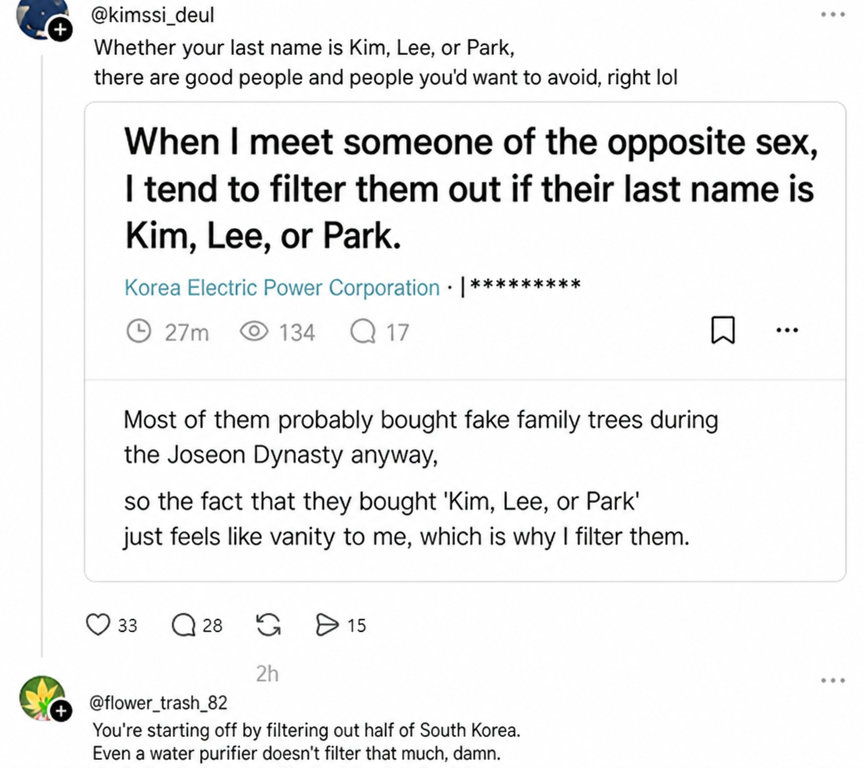Bookmark the embedded Kim, Lee, Park post
The image size is (864, 768).
pyautogui.click(x=723, y=330)
